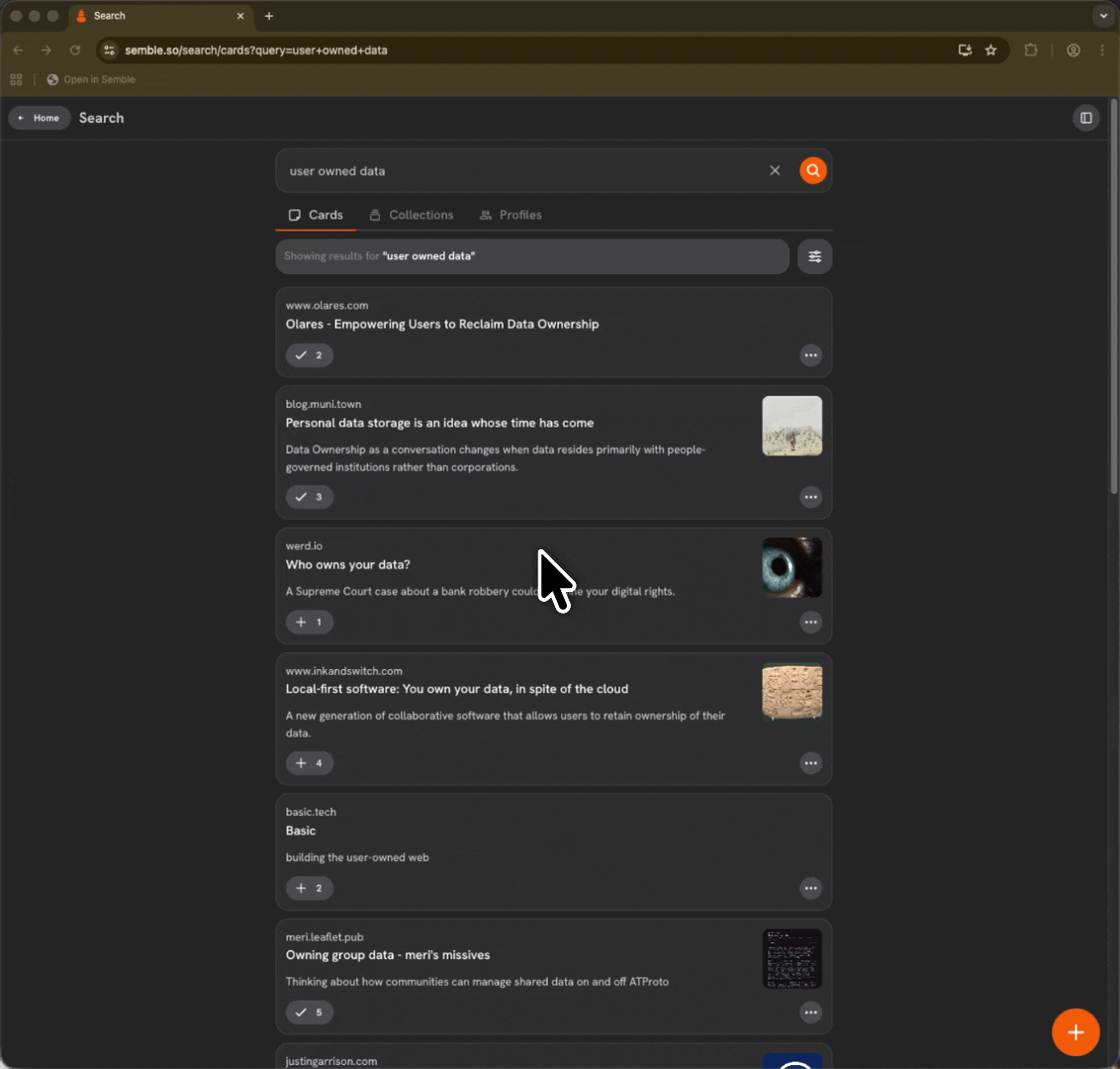Click the eye thumbnail on werd.io card

pos(792,567)
